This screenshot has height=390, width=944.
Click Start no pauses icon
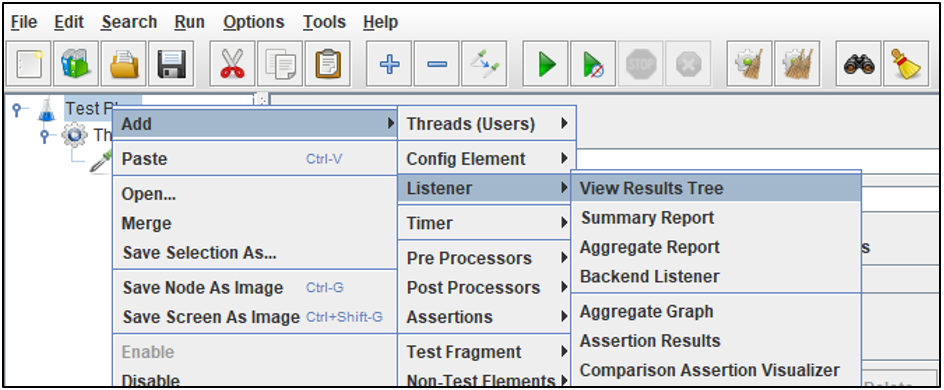click(x=593, y=64)
